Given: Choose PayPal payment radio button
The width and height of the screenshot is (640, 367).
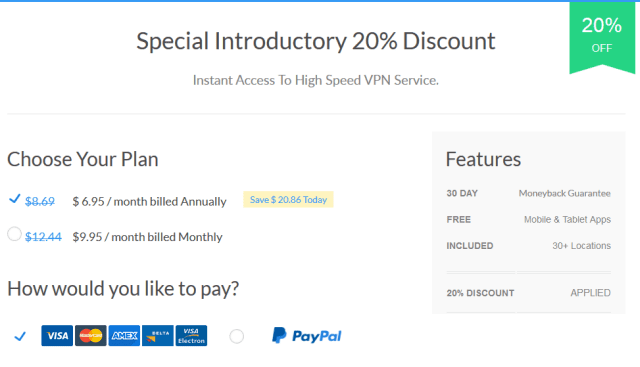Looking at the screenshot, I should (x=237, y=336).
